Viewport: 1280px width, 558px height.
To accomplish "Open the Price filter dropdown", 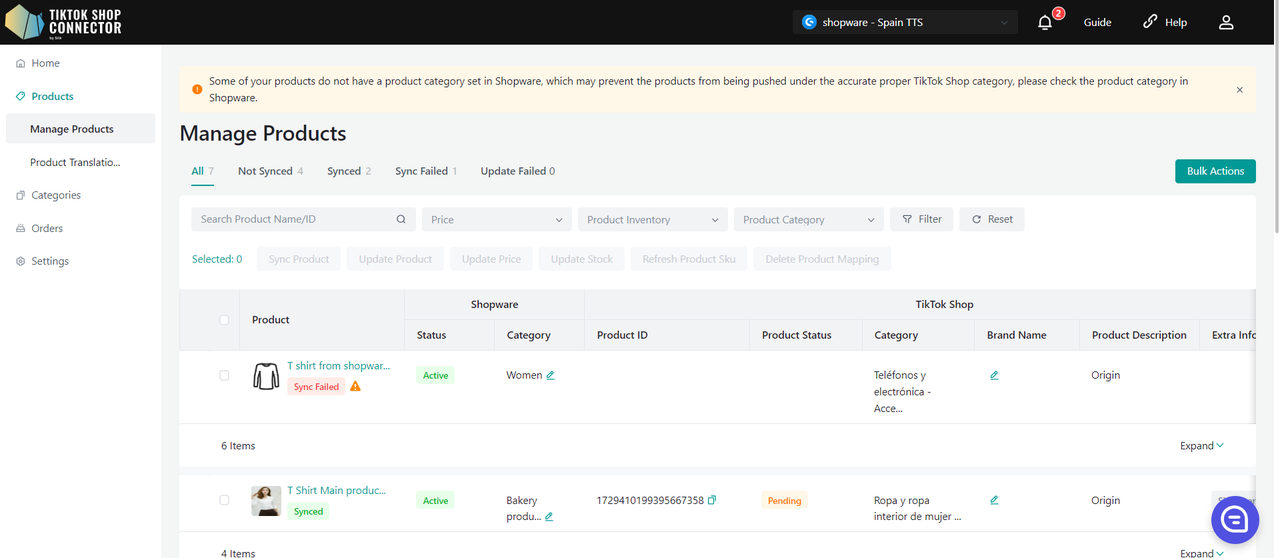I will coord(497,219).
